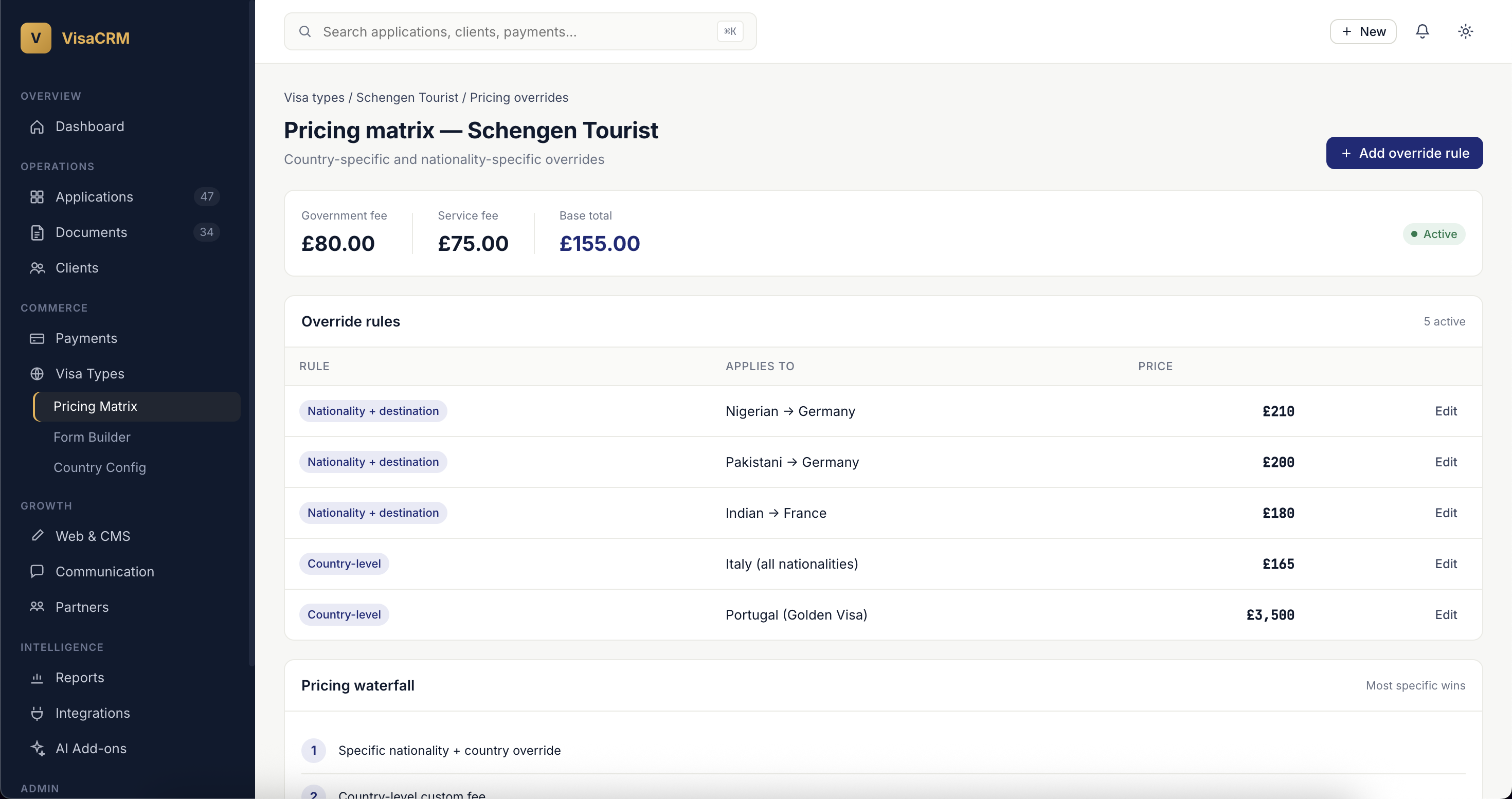
Task: Click the Applications grid icon
Action: (37, 197)
